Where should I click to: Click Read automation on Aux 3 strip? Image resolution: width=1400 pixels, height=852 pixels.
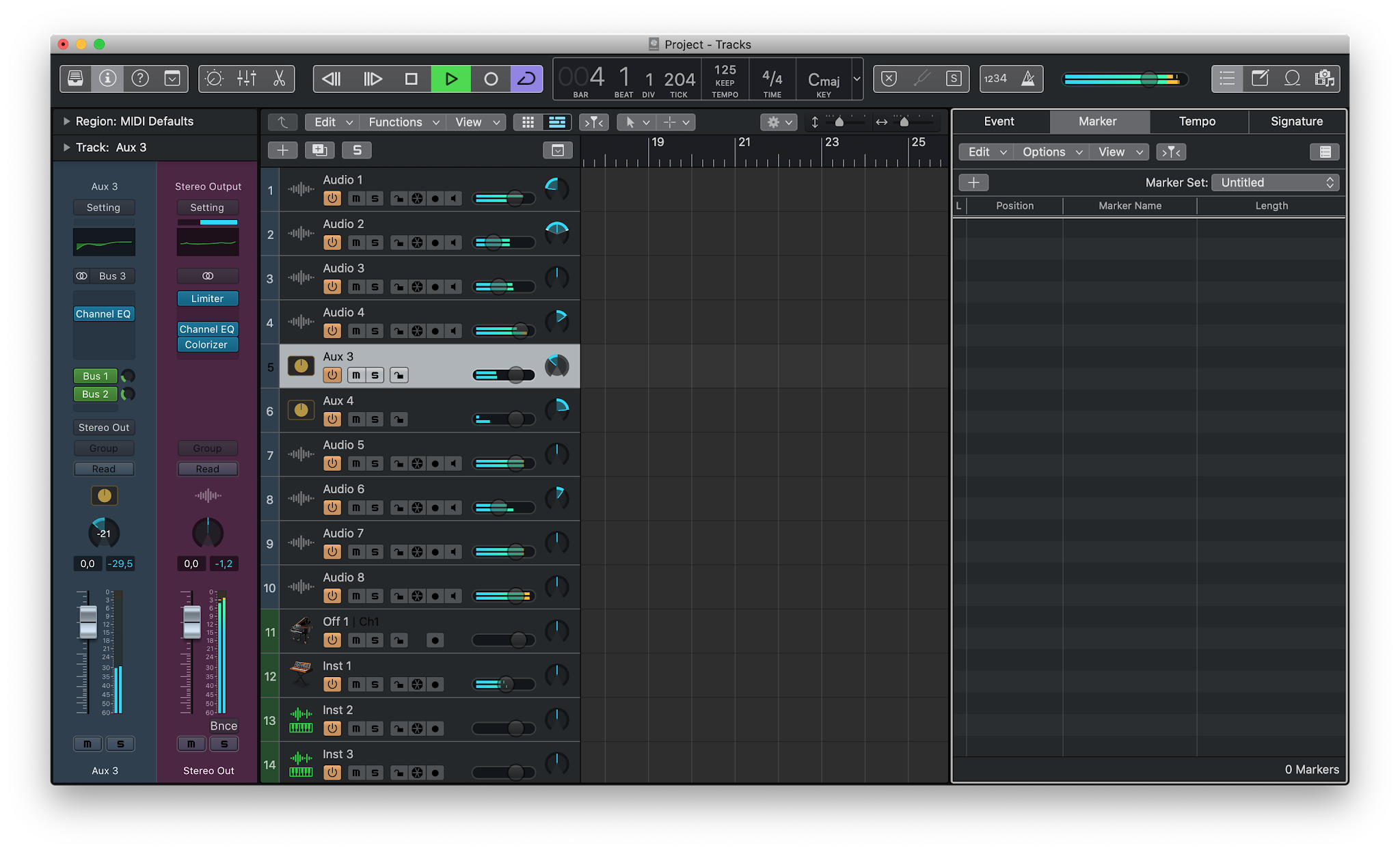tap(104, 469)
